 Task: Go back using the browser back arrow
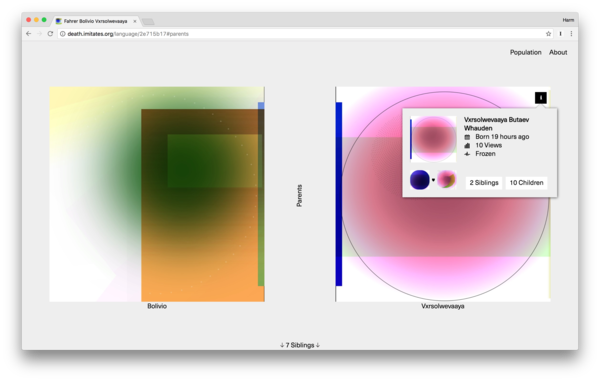29,34
